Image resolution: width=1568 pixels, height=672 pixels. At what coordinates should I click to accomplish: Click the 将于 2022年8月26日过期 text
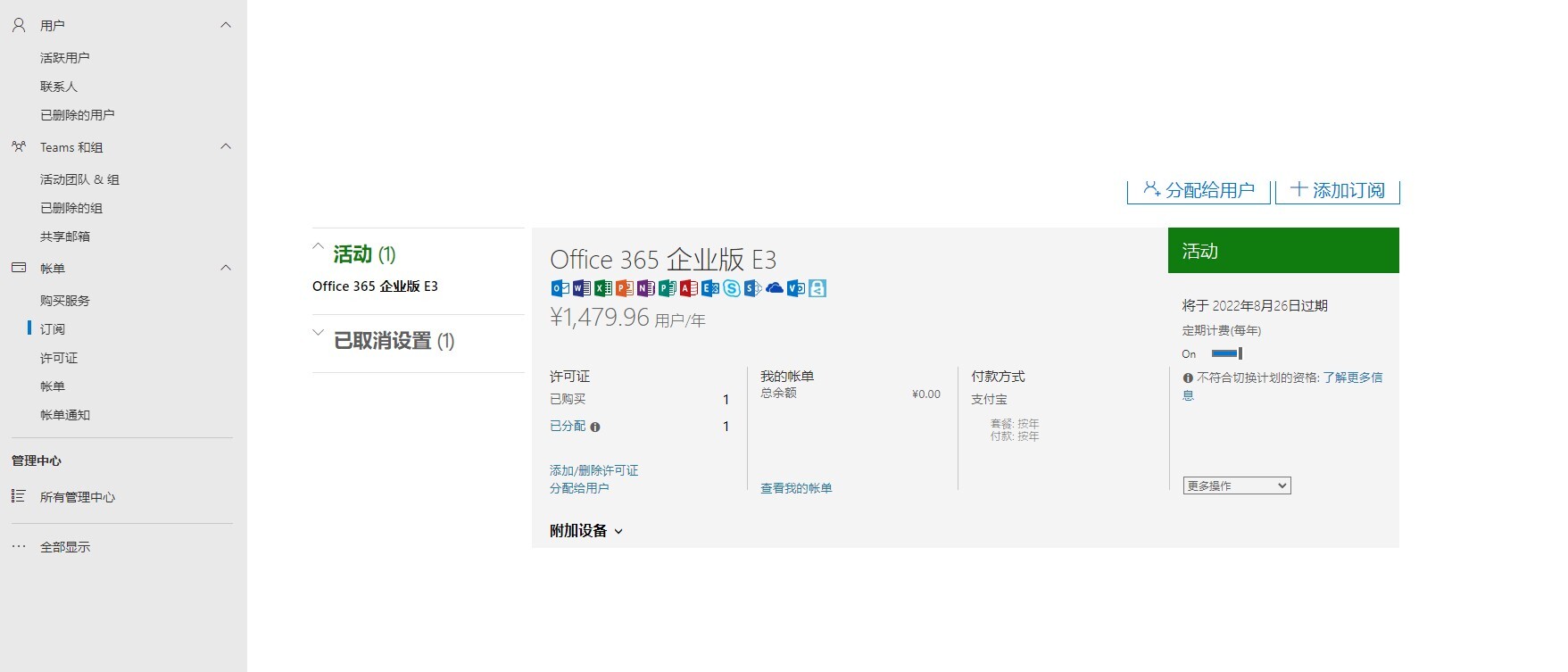click(1255, 305)
